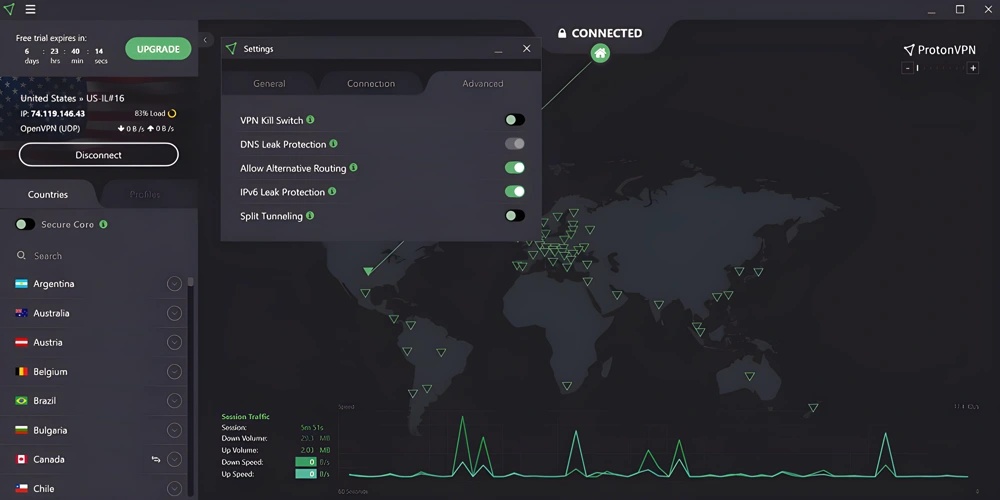Expand Bulgaria server list
The width and height of the screenshot is (1000, 500).
[x=174, y=430]
